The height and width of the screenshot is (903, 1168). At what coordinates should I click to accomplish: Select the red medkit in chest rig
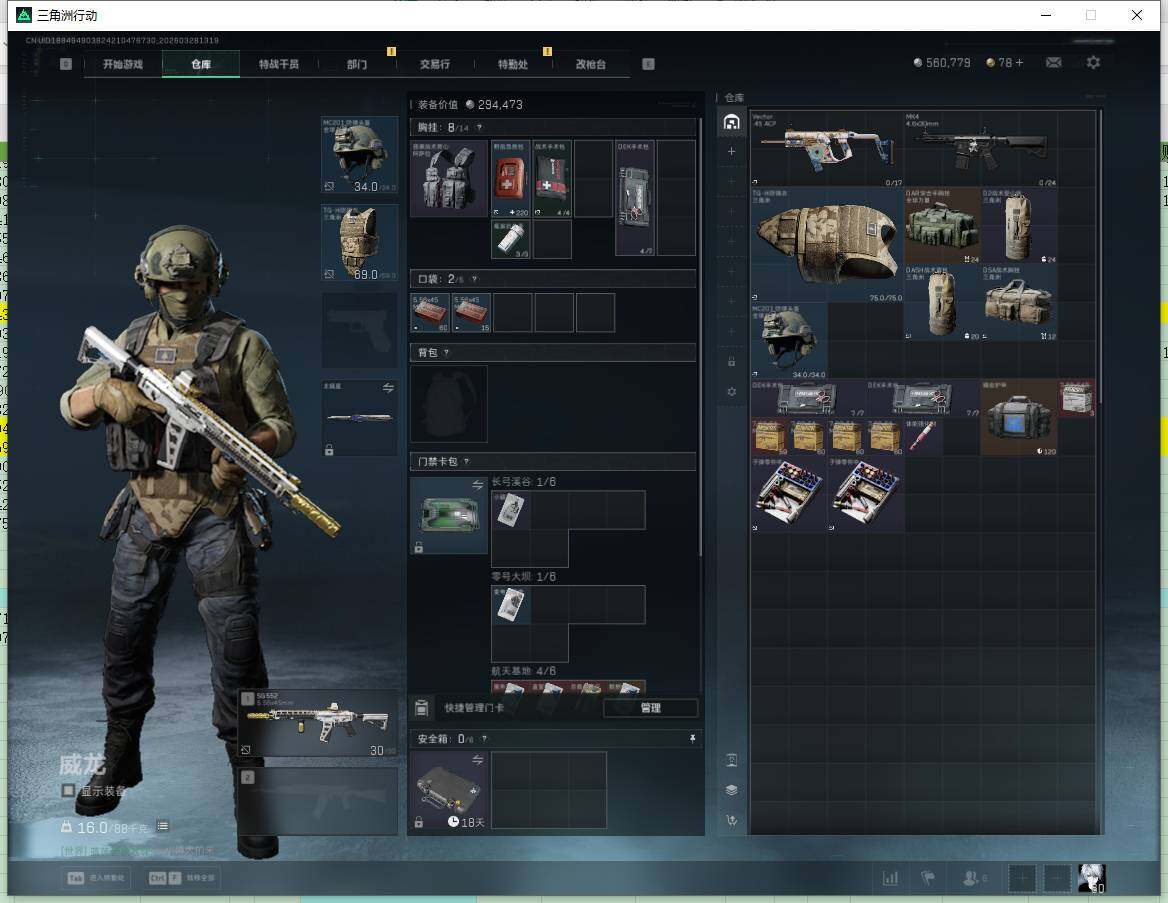(x=510, y=178)
